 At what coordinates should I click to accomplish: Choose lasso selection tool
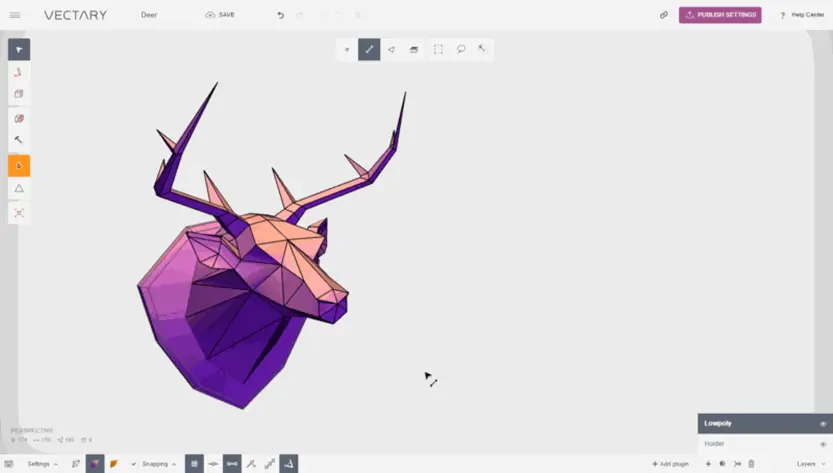click(461, 49)
